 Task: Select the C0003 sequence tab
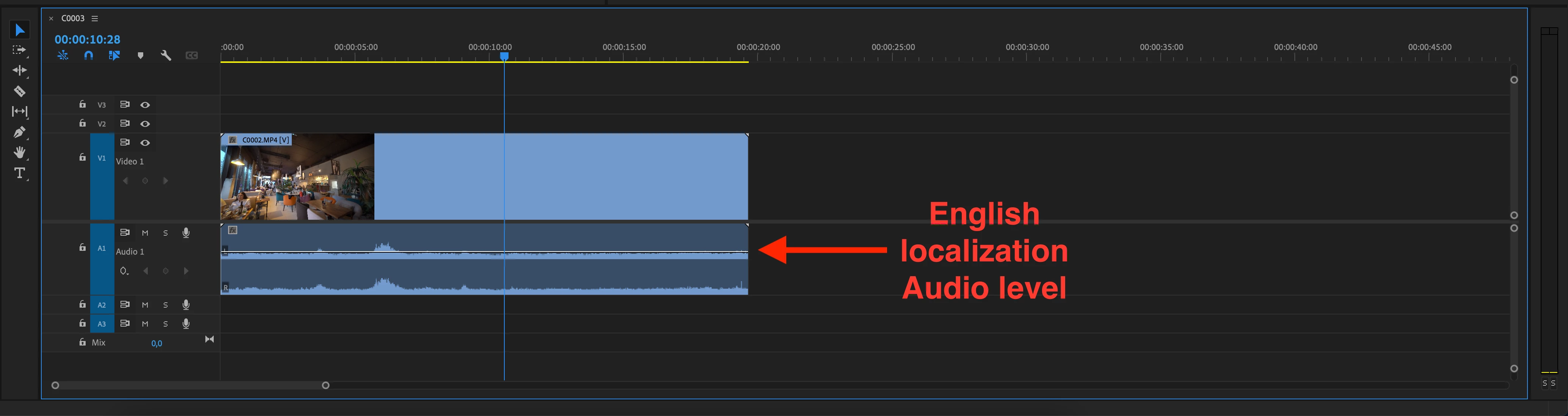tap(72, 18)
